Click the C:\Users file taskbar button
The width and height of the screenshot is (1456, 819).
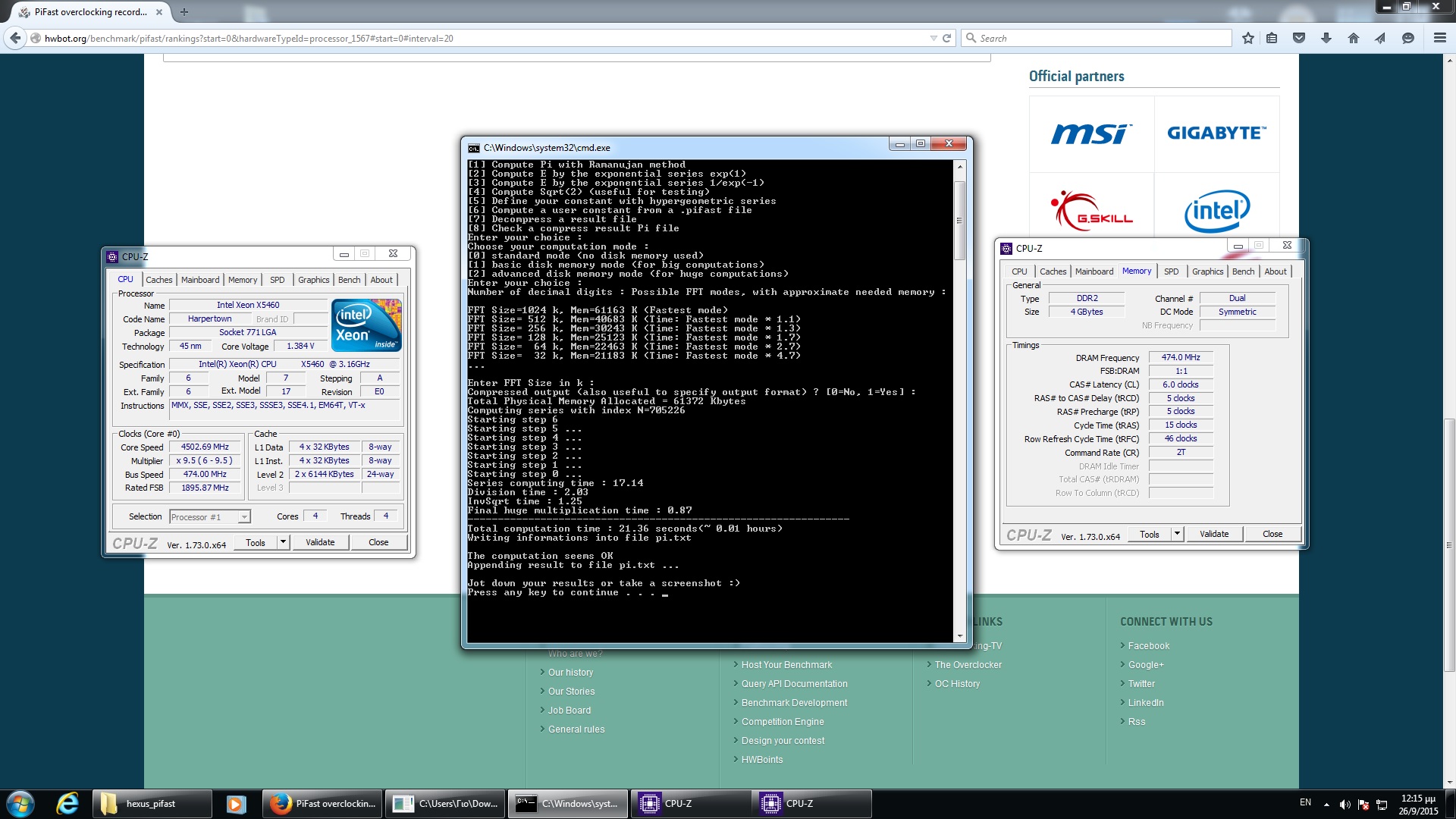[x=445, y=804]
